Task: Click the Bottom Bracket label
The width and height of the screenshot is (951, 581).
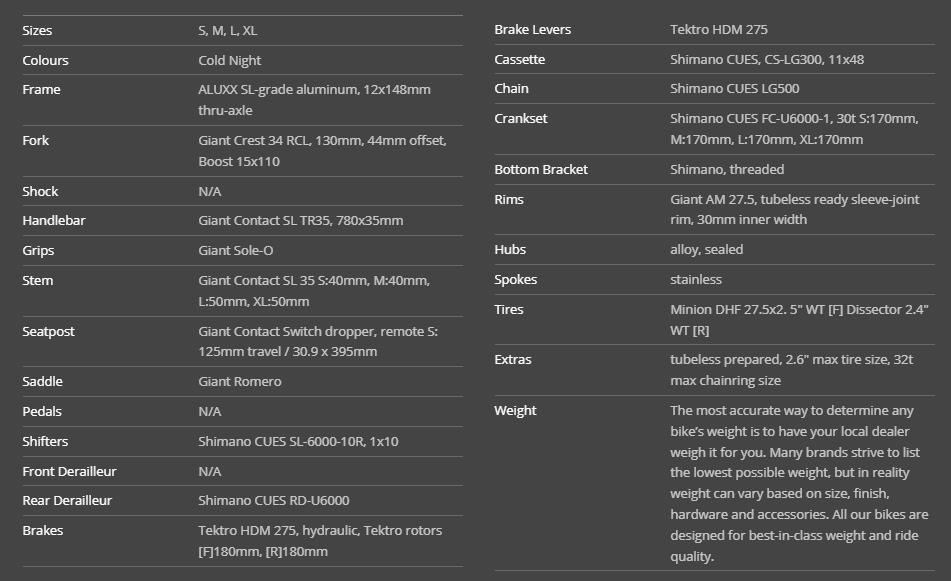Action: (x=541, y=170)
